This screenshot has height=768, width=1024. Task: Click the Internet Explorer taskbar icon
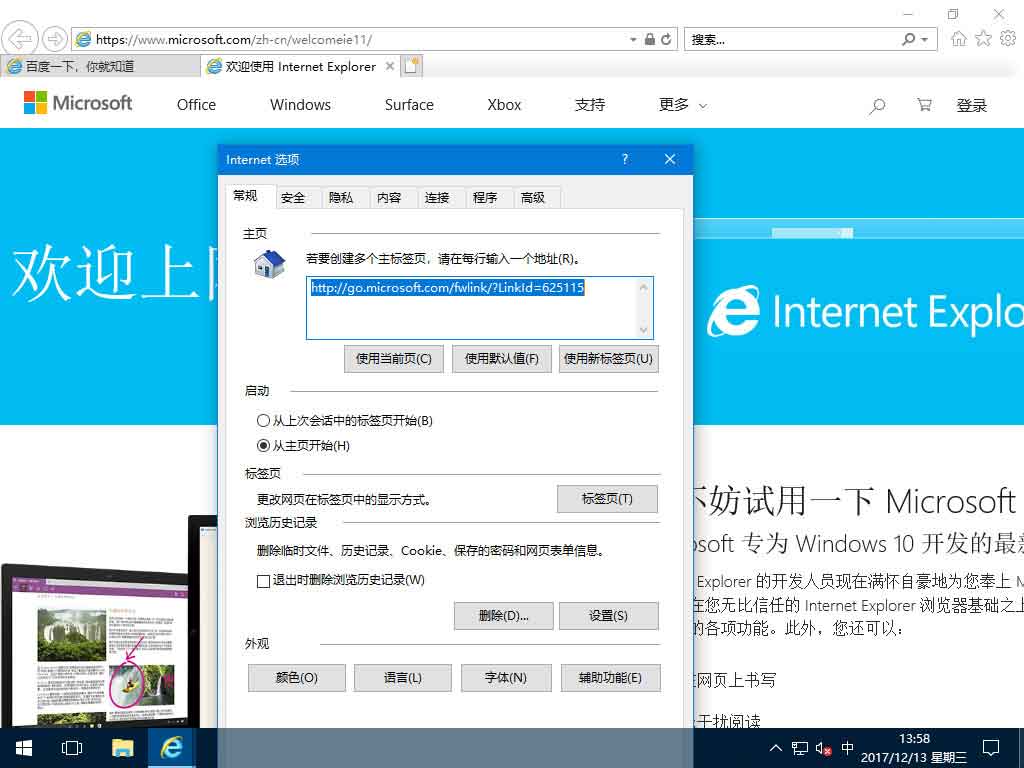[x=172, y=748]
